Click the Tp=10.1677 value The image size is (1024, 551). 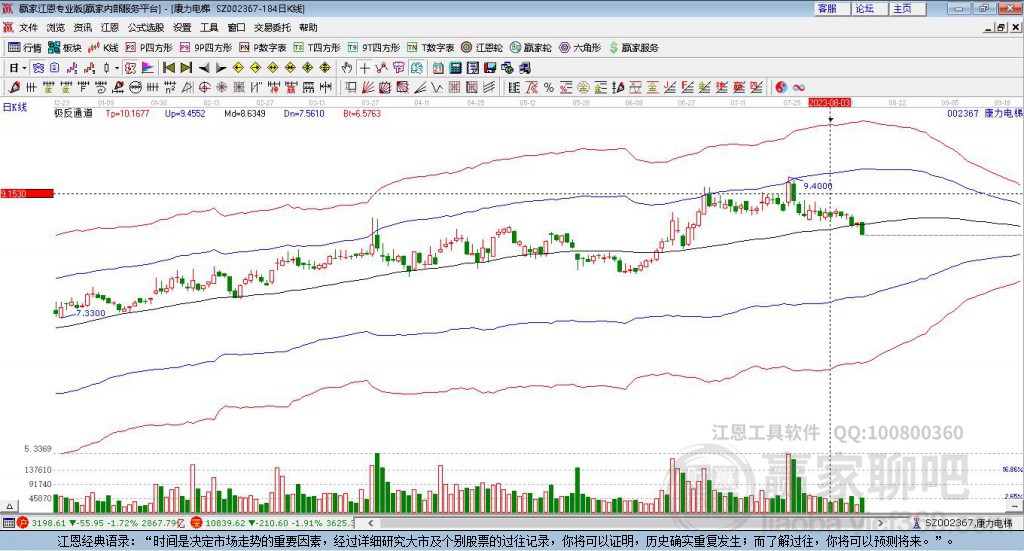[127, 113]
